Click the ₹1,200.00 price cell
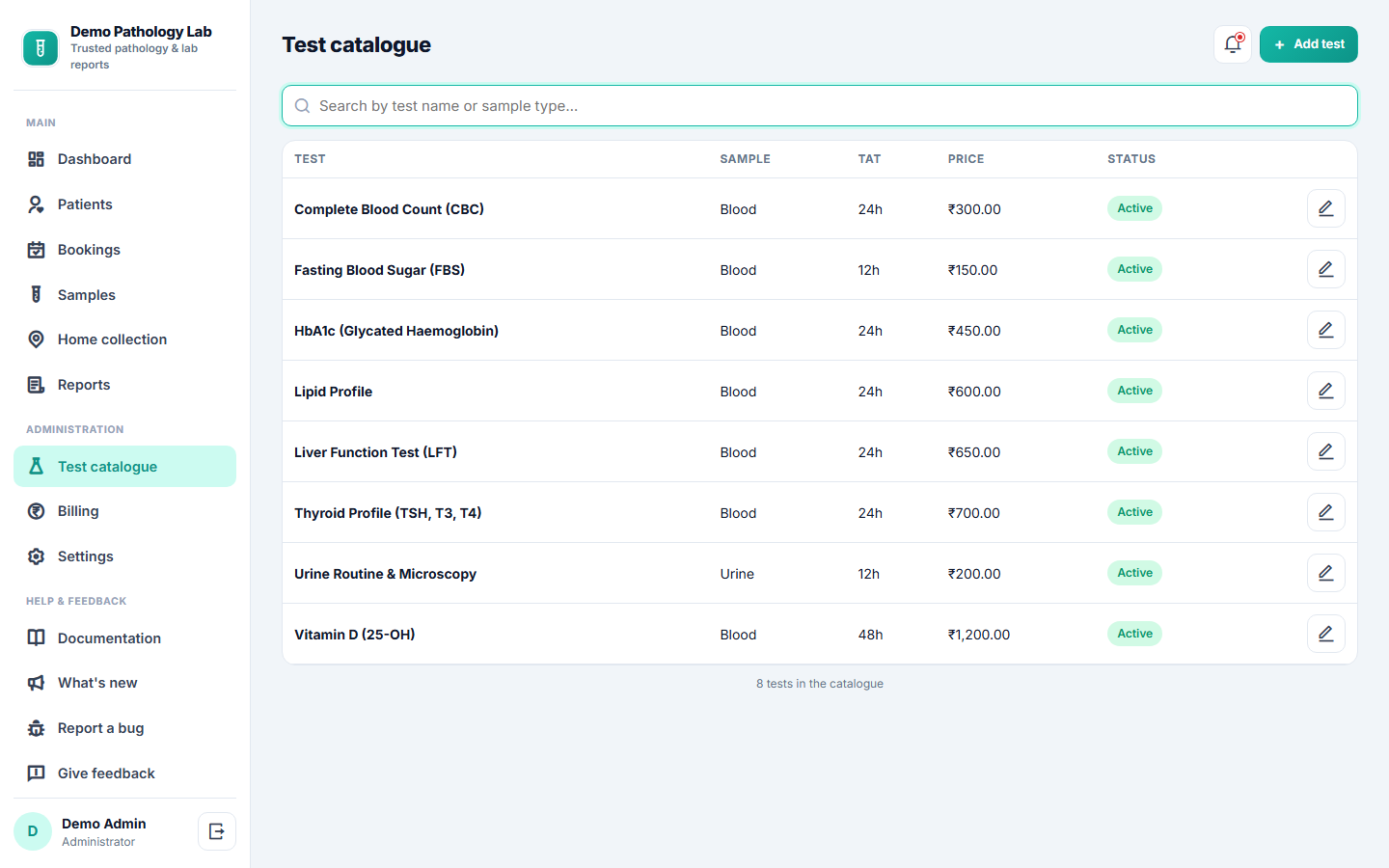Image resolution: width=1389 pixels, height=868 pixels. (979, 635)
